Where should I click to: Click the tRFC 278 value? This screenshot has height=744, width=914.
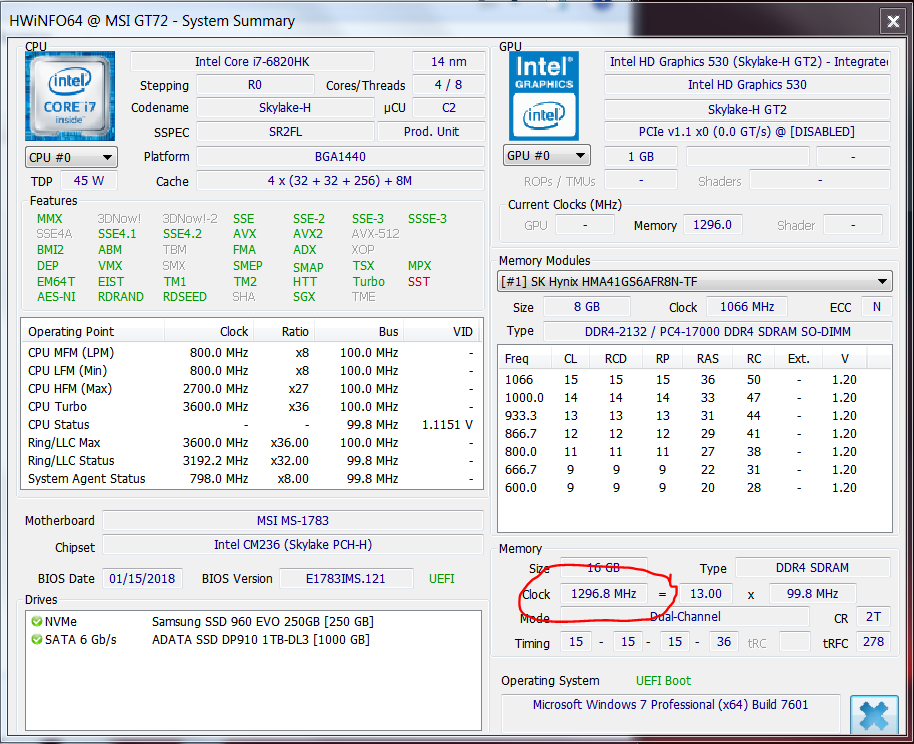tap(873, 641)
